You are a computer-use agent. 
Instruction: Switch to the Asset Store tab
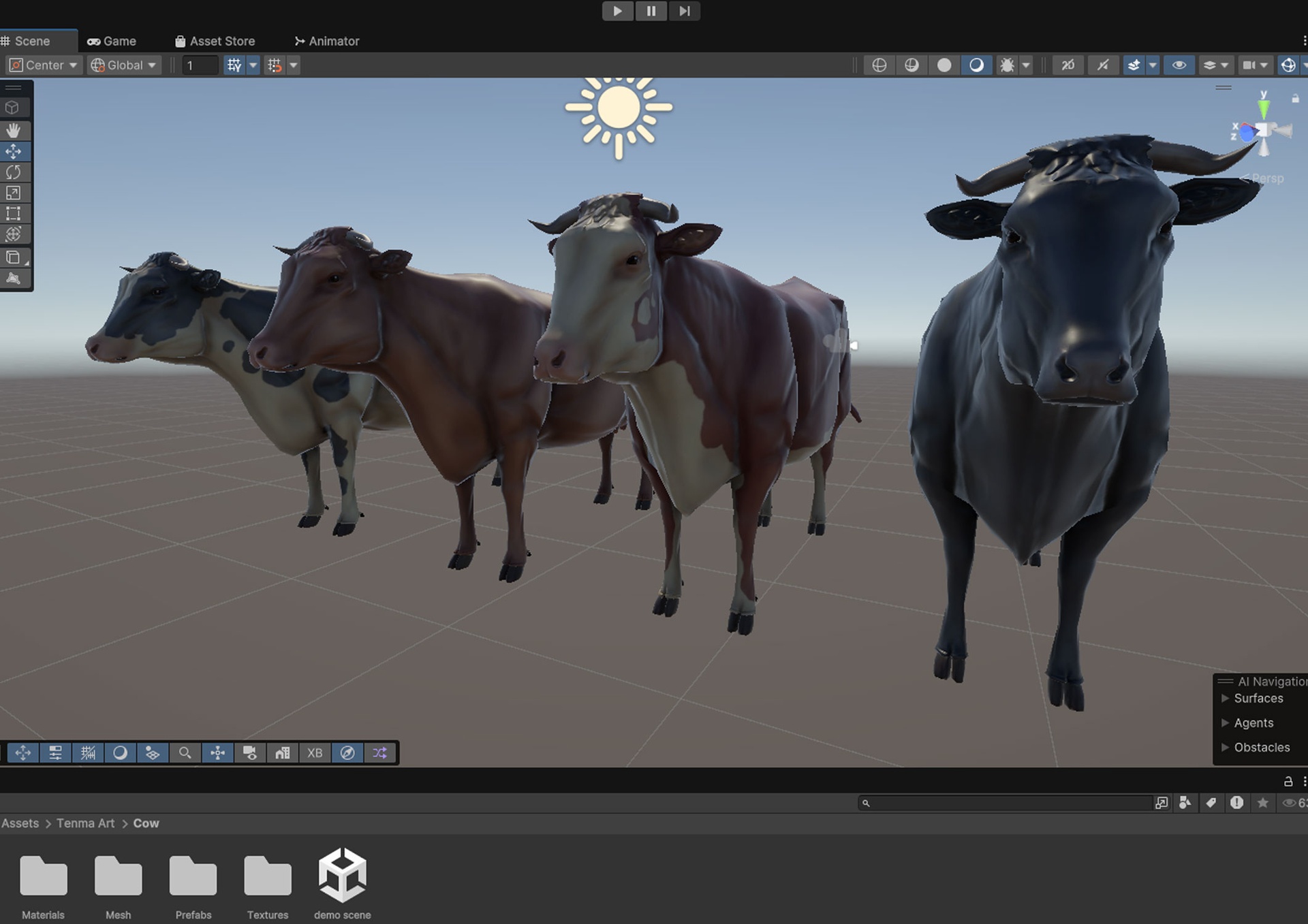(215, 41)
